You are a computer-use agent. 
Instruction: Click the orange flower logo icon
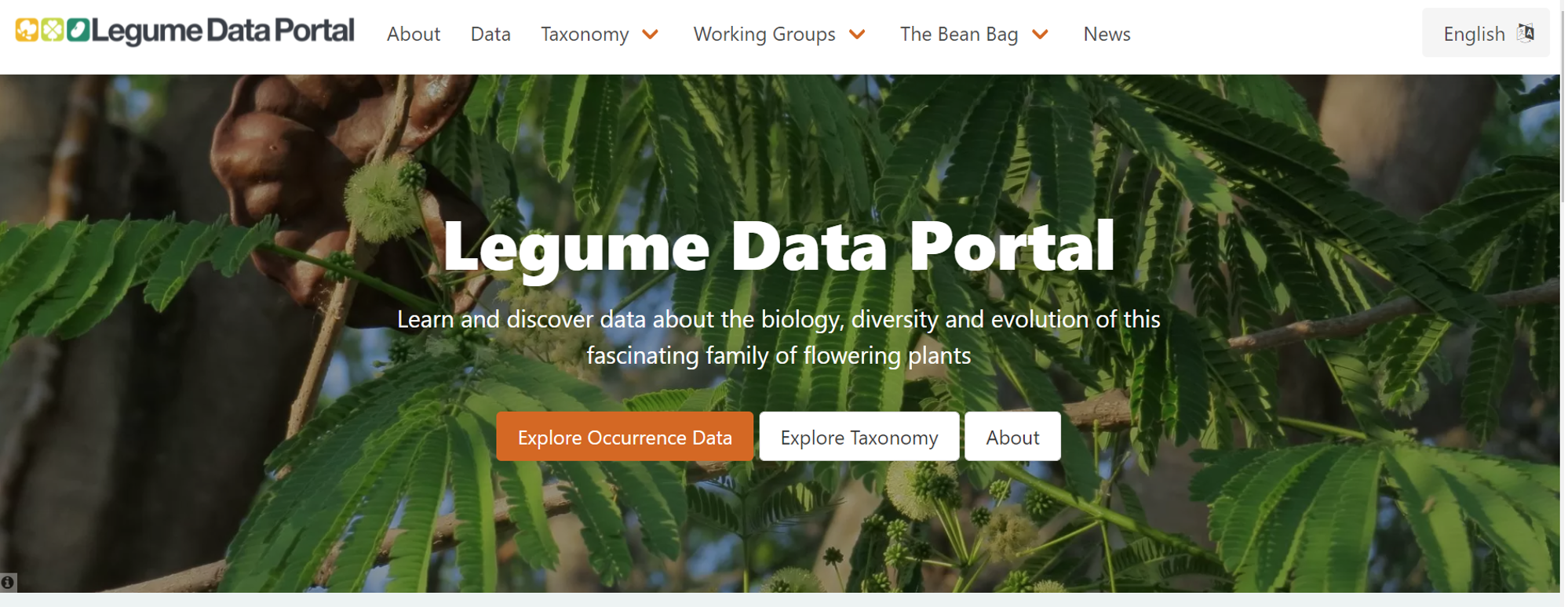[27, 31]
